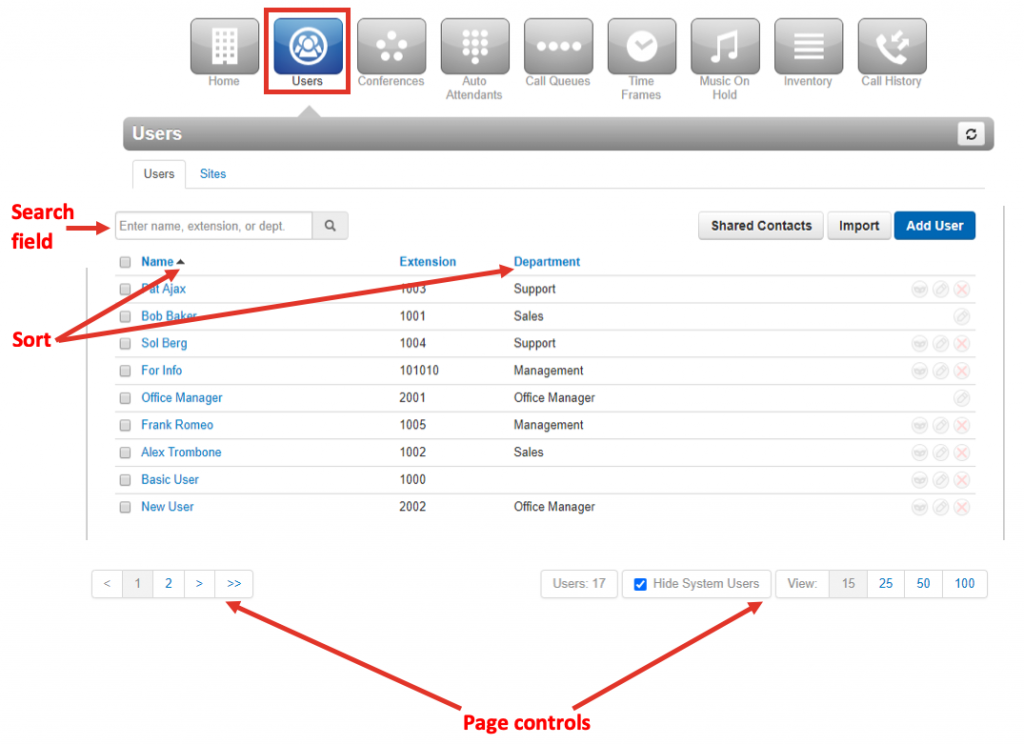Click the Add User button
The image size is (1024, 745).
[934, 226]
